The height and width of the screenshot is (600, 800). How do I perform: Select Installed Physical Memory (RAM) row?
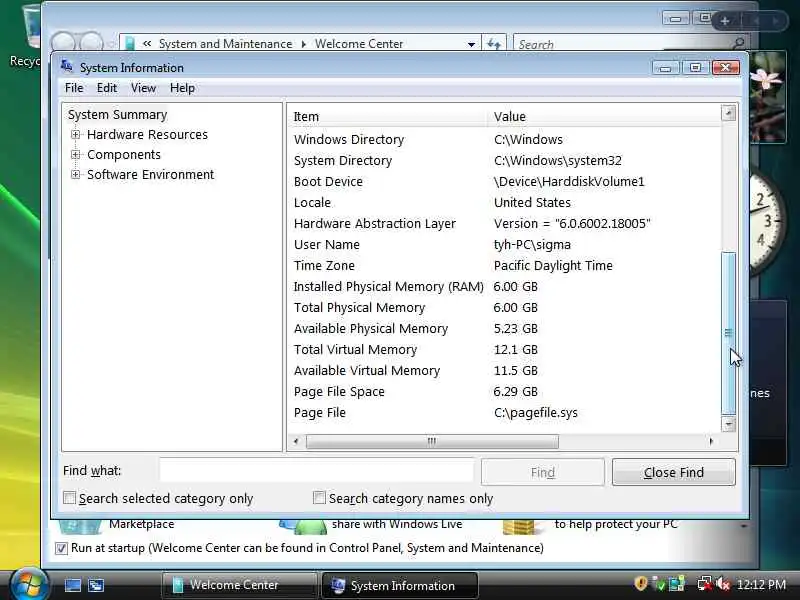click(504, 286)
